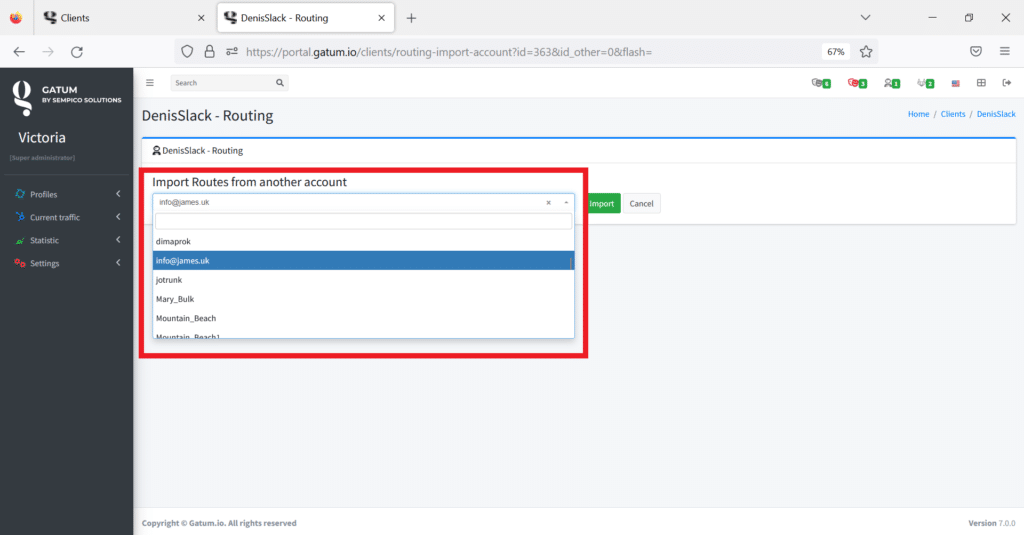The height and width of the screenshot is (535, 1024).
Task: Select dimaprok from account list
Action: pos(363,242)
